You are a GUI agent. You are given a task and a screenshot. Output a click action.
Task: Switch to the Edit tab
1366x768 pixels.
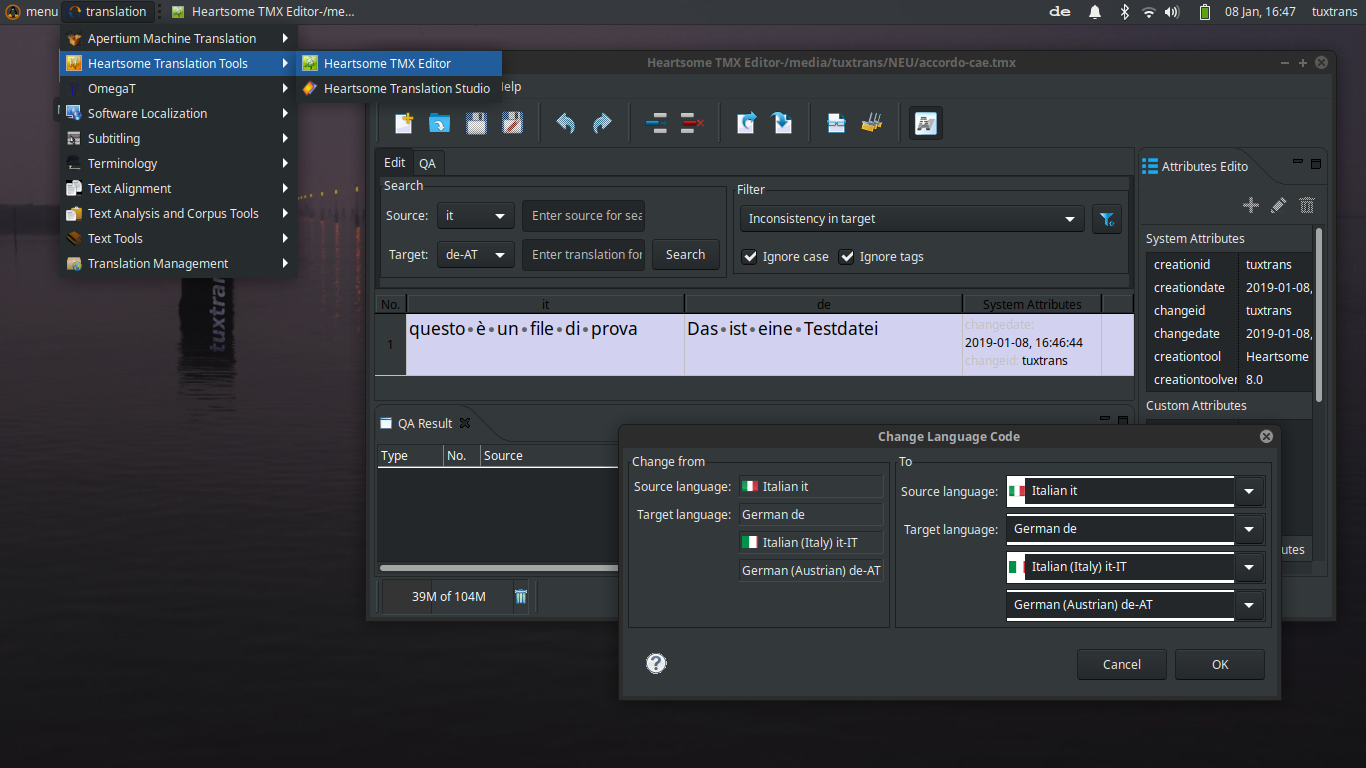tap(395, 162)
